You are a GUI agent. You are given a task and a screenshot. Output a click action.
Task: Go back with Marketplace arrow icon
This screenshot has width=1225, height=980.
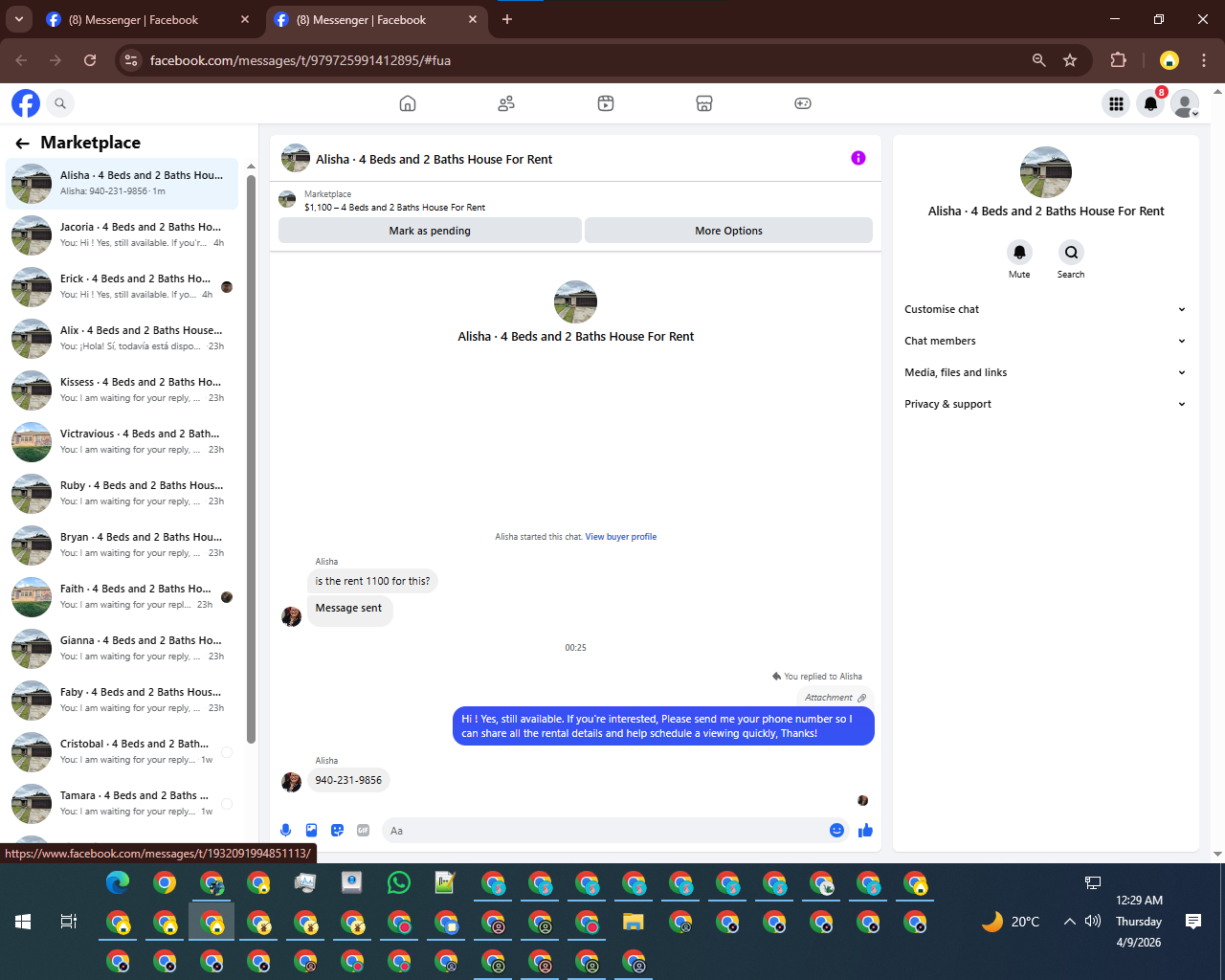[22, 144]
